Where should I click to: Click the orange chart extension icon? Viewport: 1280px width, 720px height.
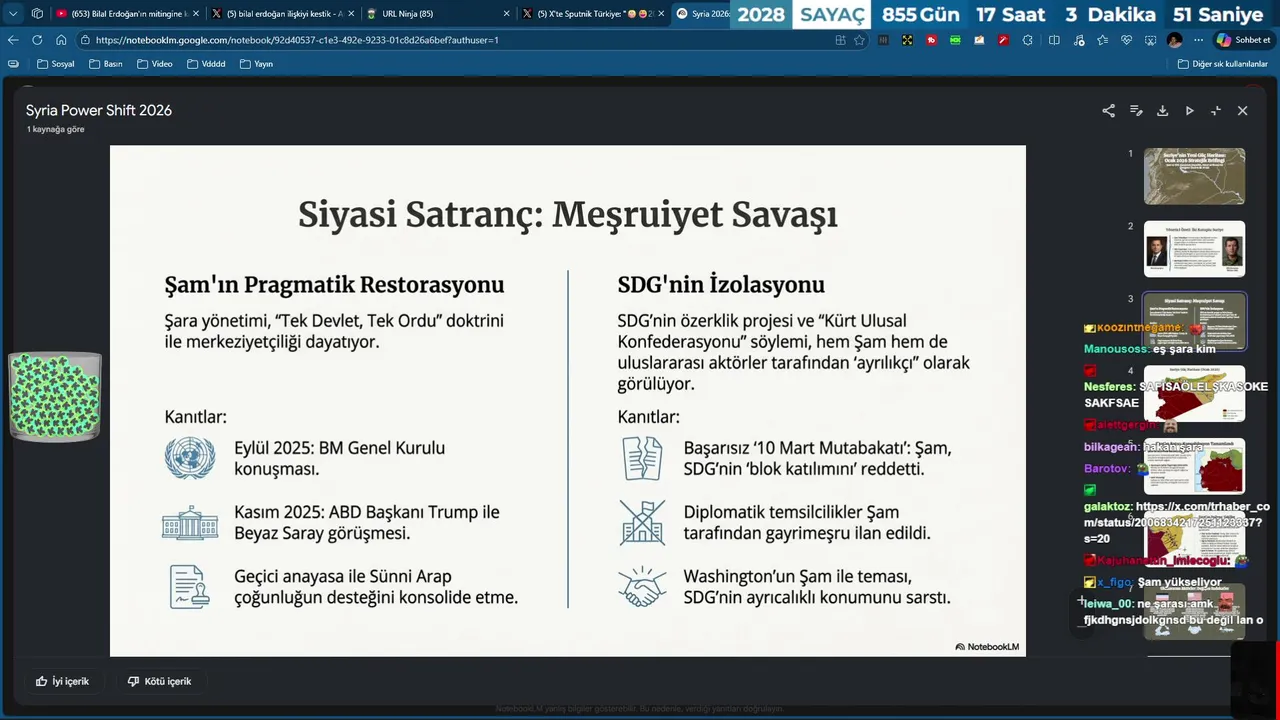coord(979,40)
